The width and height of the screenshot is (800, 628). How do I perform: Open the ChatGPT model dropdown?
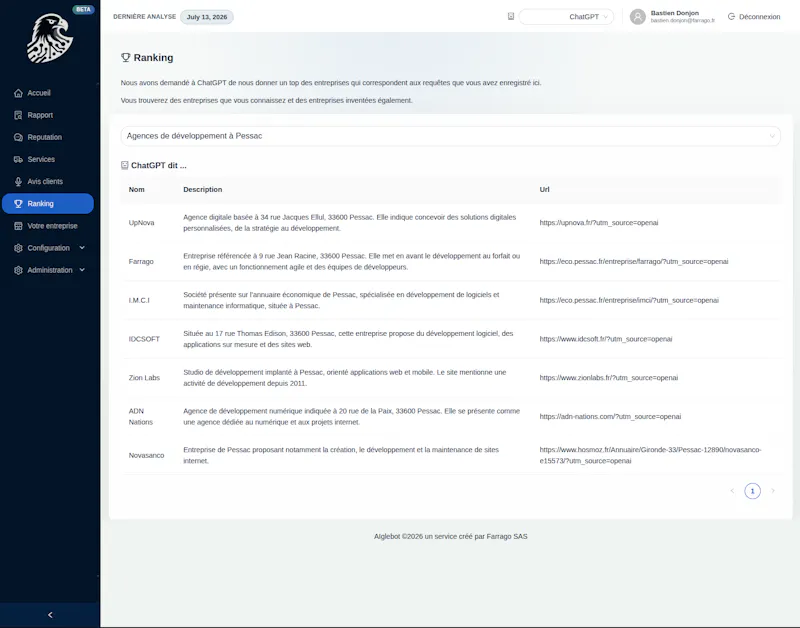tap(566, 17)
